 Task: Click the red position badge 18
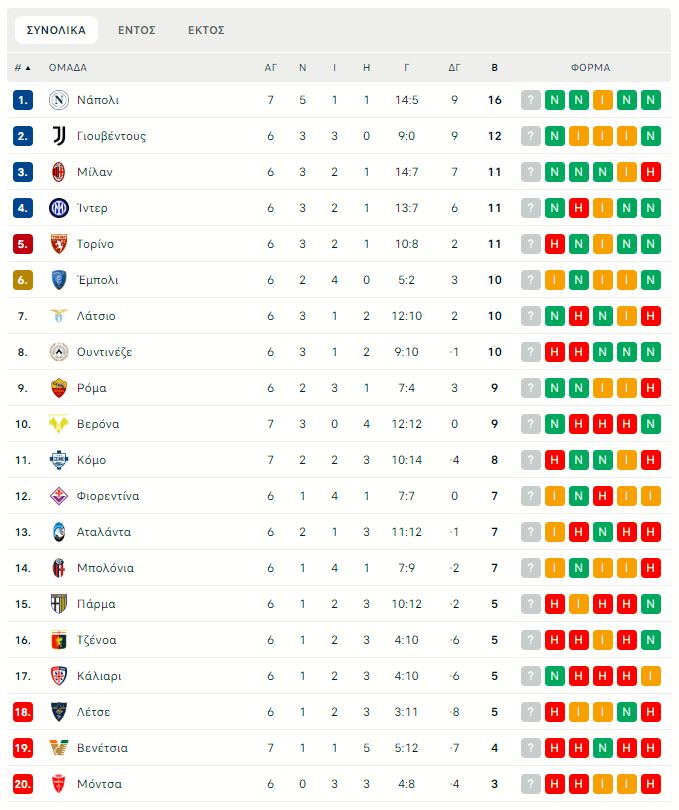23,712
